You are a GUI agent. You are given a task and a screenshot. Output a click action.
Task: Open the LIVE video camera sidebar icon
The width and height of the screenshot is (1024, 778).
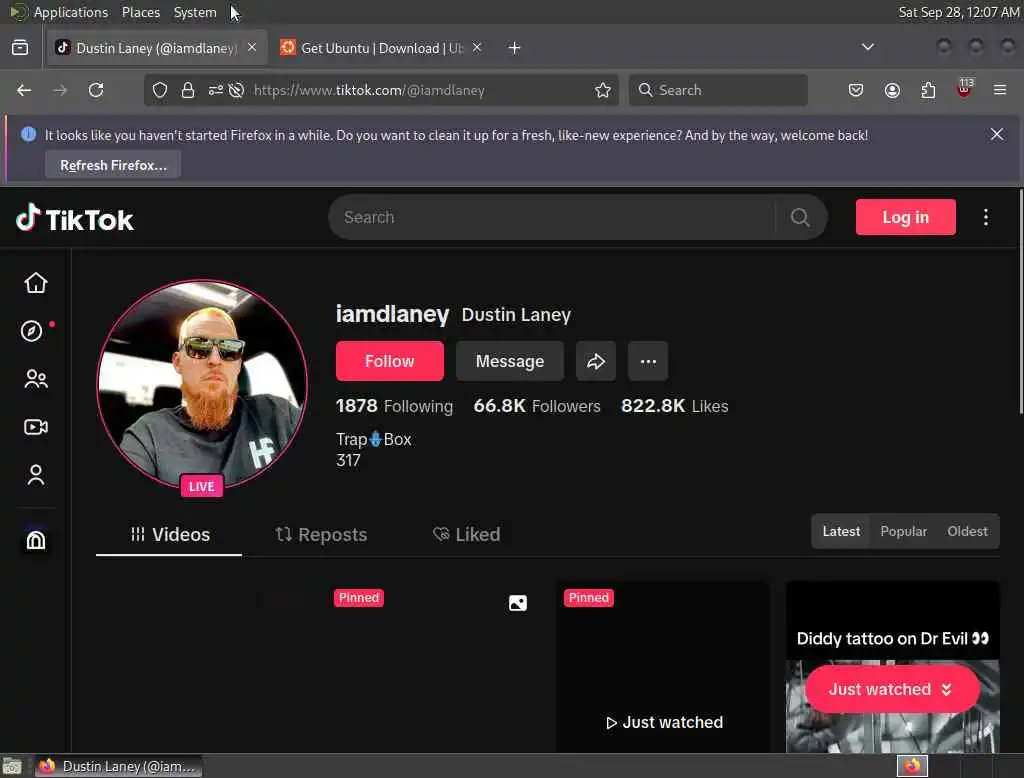click(36, 427)
